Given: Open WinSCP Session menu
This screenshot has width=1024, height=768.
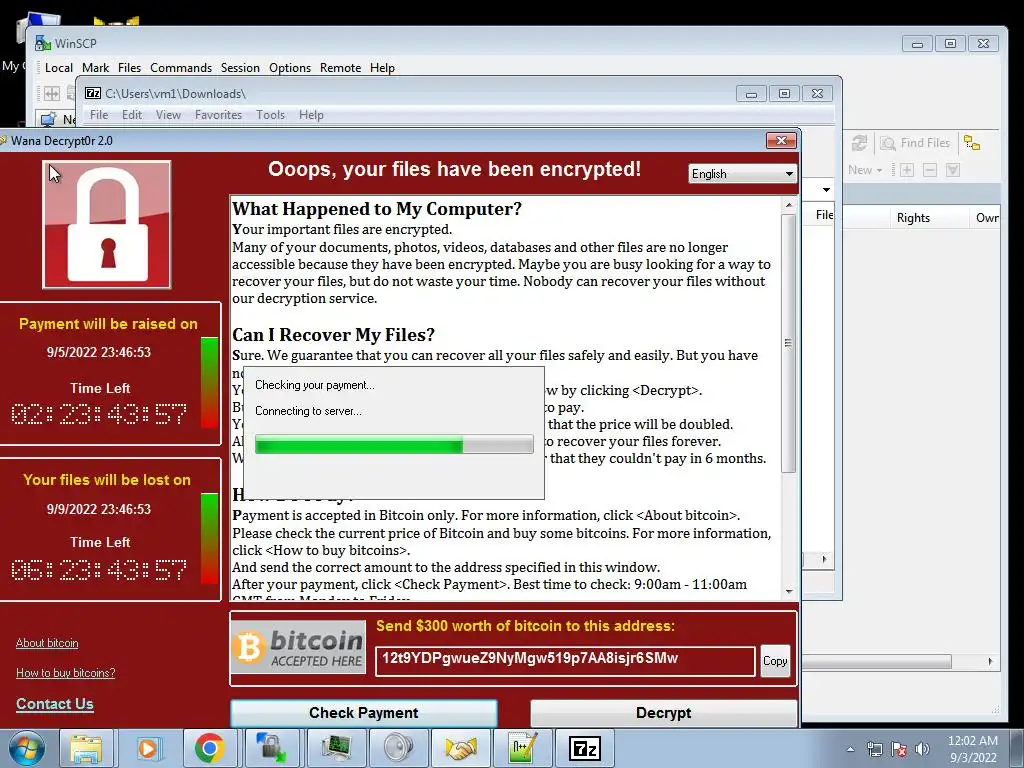Looking at the screenshot, I should tap(240, 68).
